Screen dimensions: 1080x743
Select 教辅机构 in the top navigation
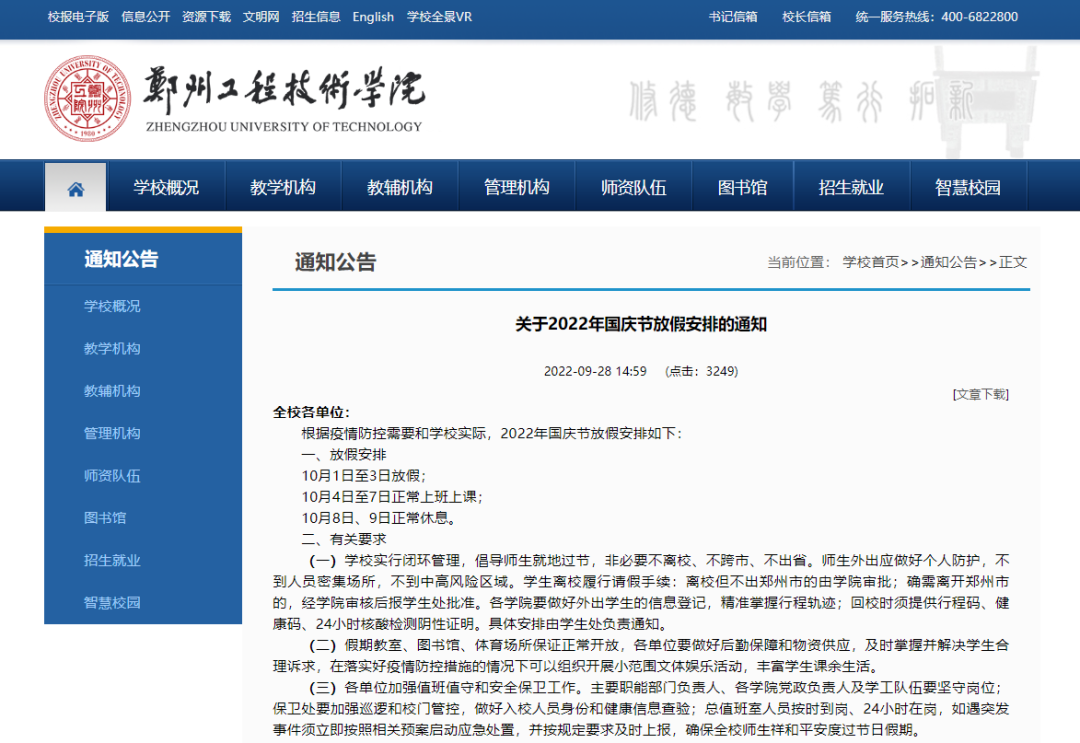tap(399, 188)
